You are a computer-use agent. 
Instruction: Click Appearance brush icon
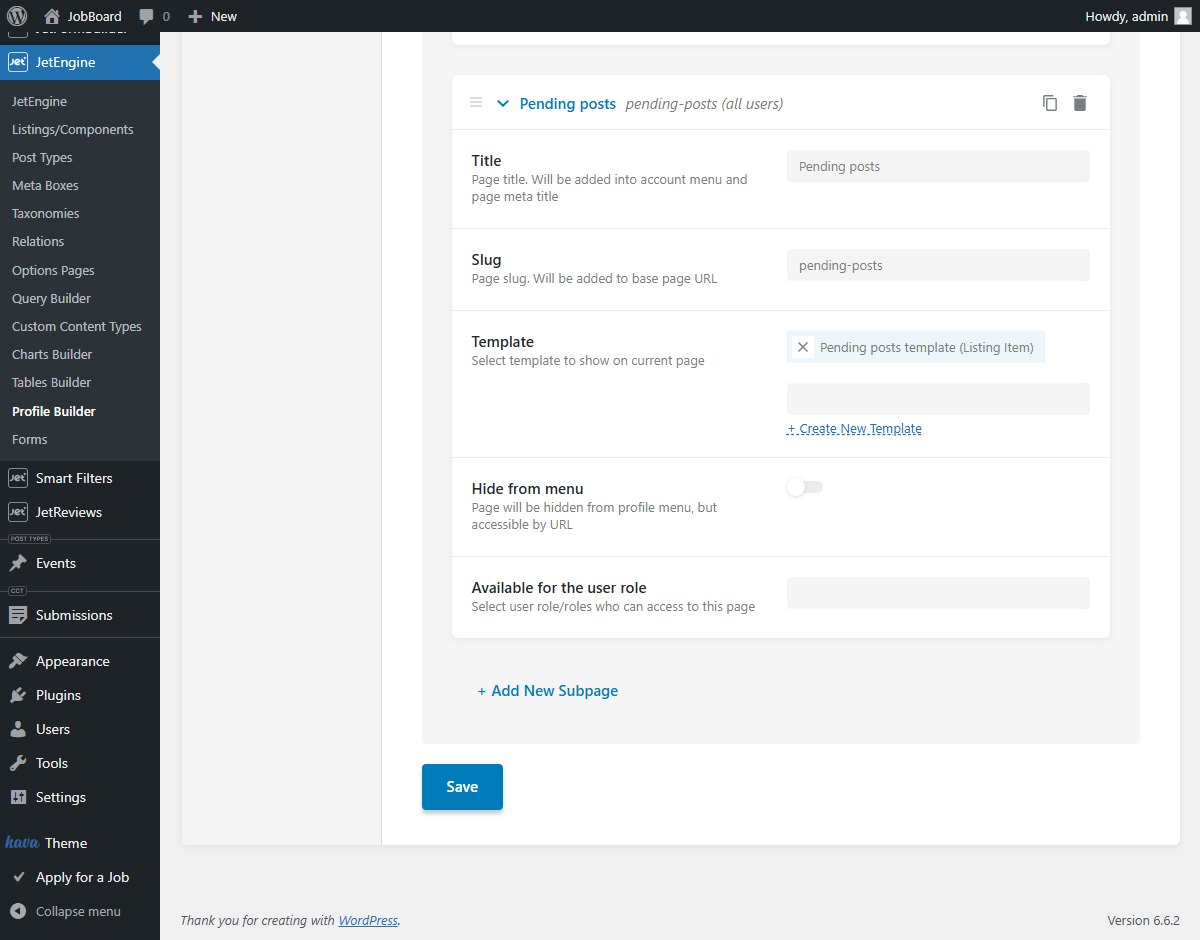[18, 661]
